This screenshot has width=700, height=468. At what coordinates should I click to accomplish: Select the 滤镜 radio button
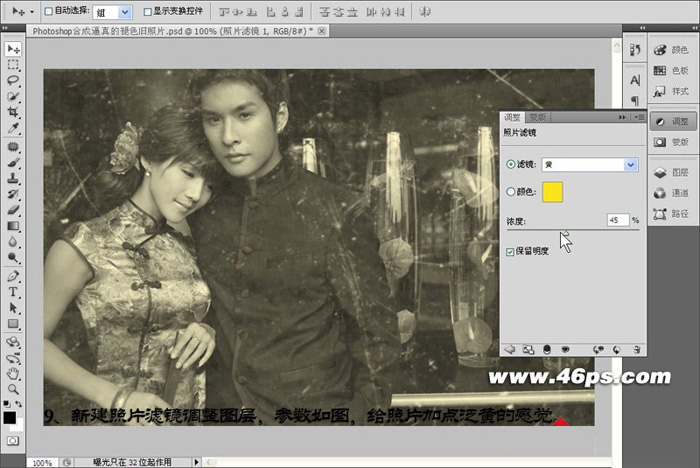[512, 164]
